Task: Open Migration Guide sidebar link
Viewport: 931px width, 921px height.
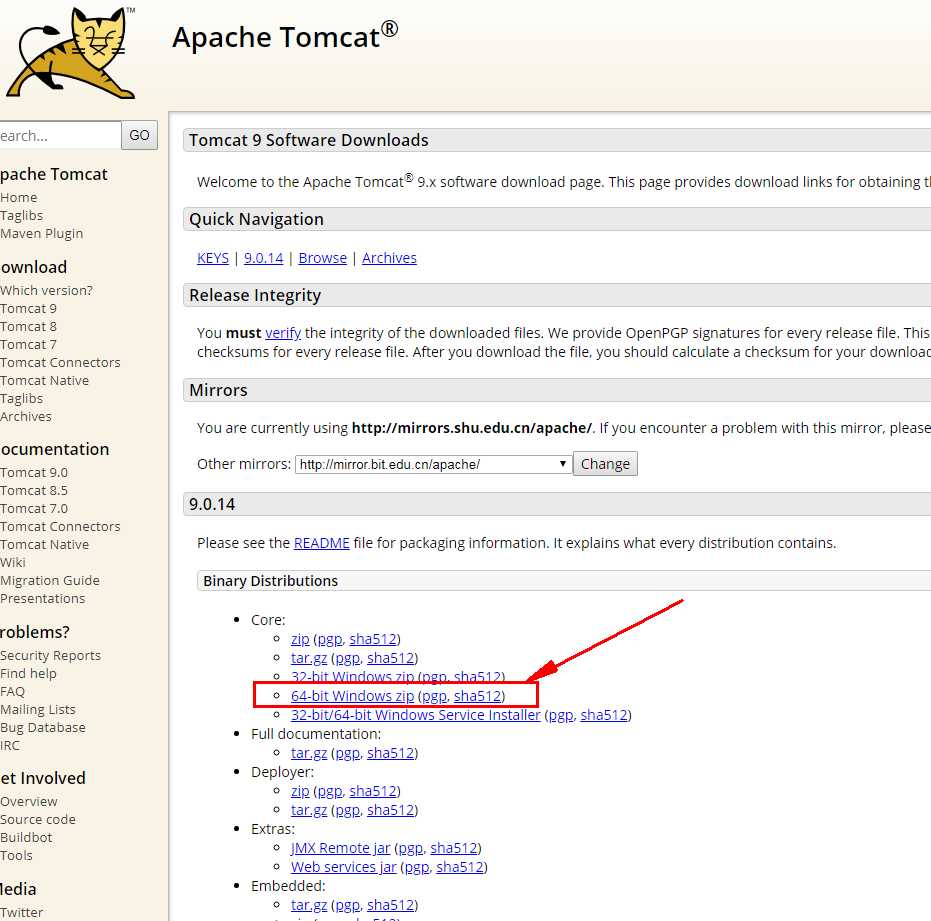Action: (50, 581)
